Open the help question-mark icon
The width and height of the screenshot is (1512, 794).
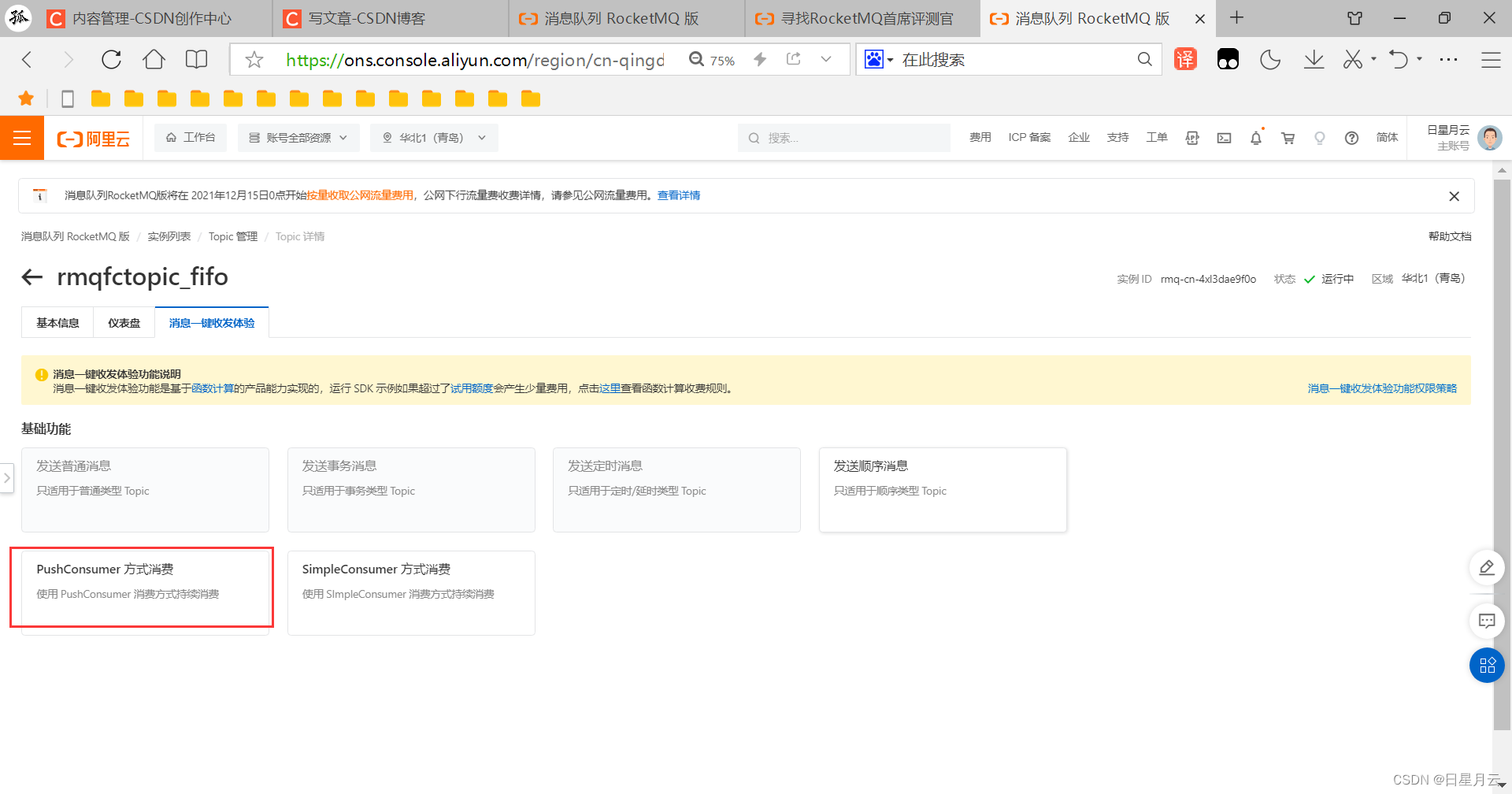tap(1351, 138)
